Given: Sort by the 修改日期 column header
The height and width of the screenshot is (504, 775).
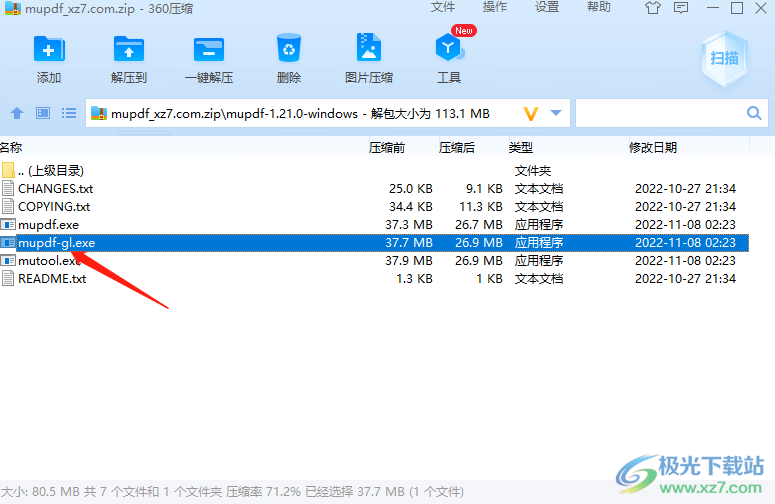Looking at the screenshot, I should 652,147.
